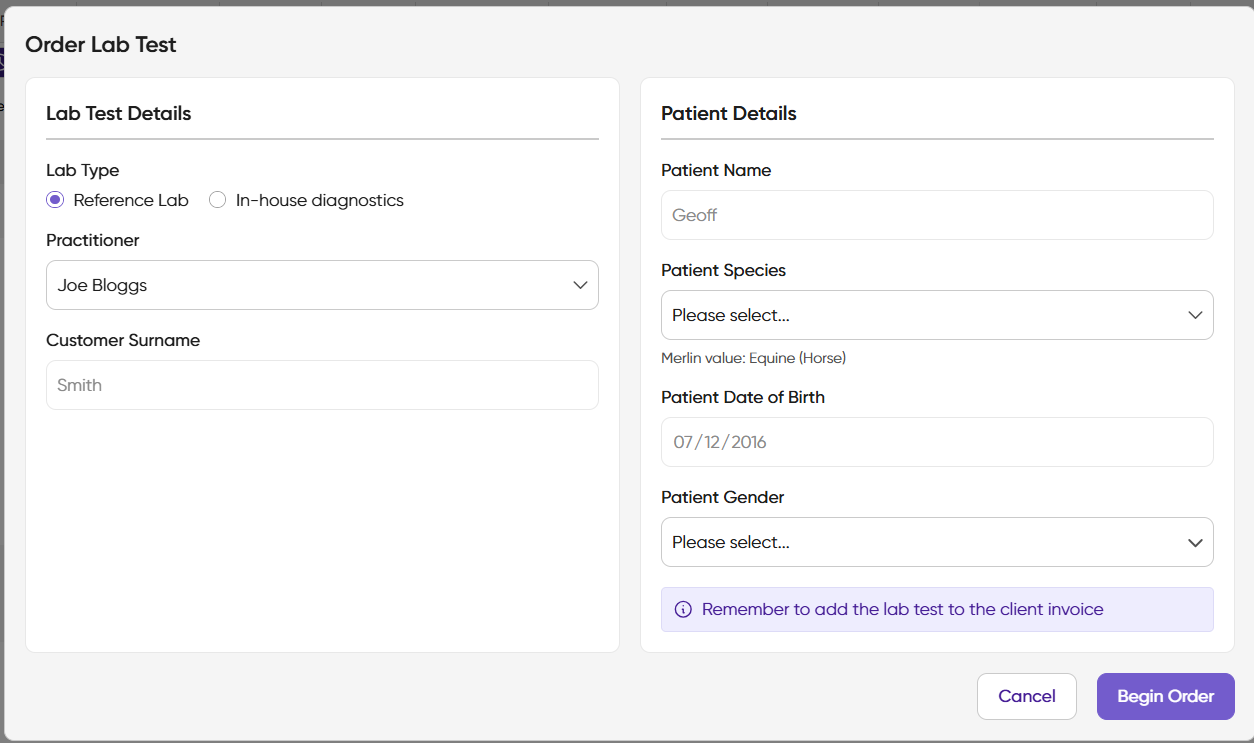1254x743 pixels.
Task: Choose the In-house diagnostics radio option
Action: pyautogui.click(x=218, y=200)
